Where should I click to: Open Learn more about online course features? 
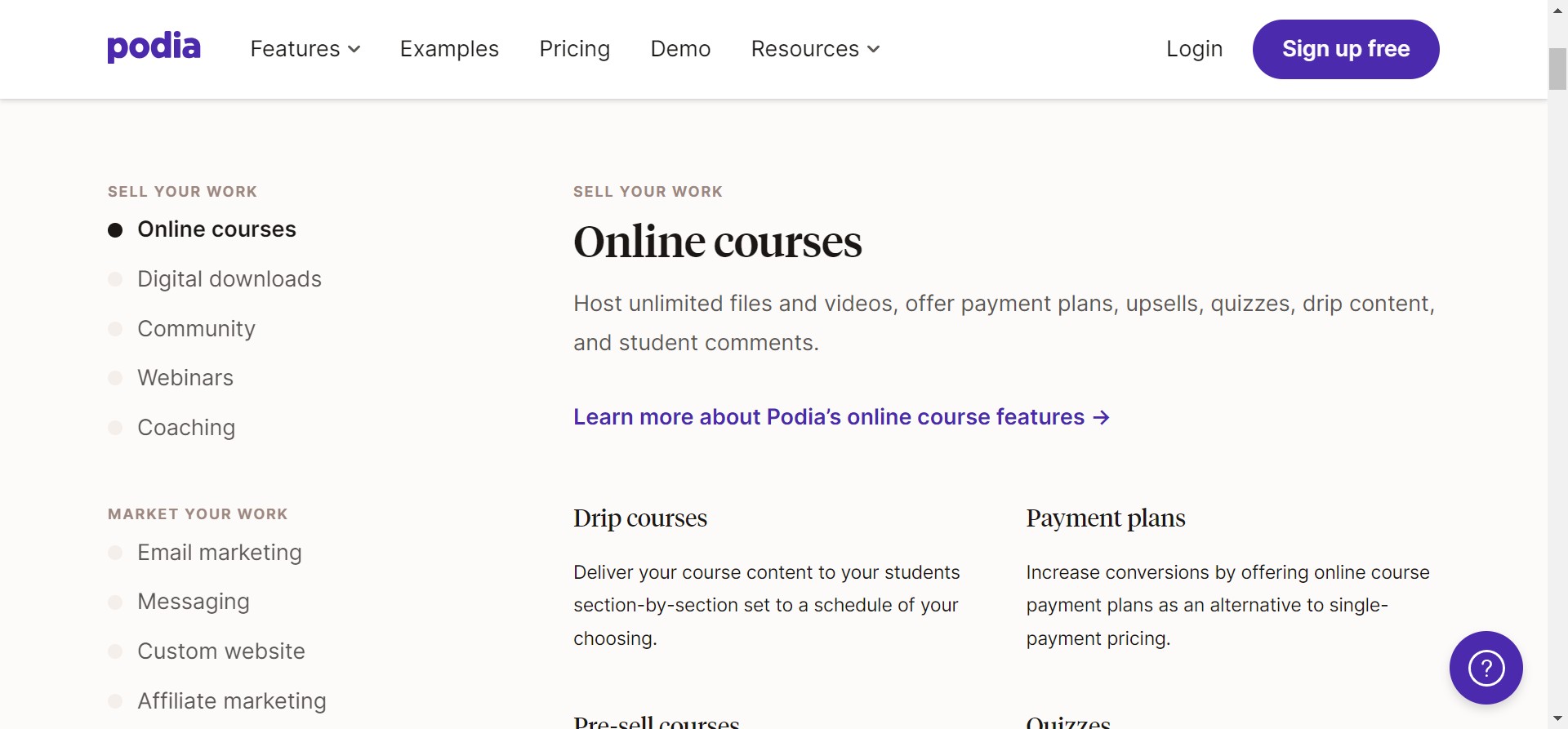(x=828, y=417)
